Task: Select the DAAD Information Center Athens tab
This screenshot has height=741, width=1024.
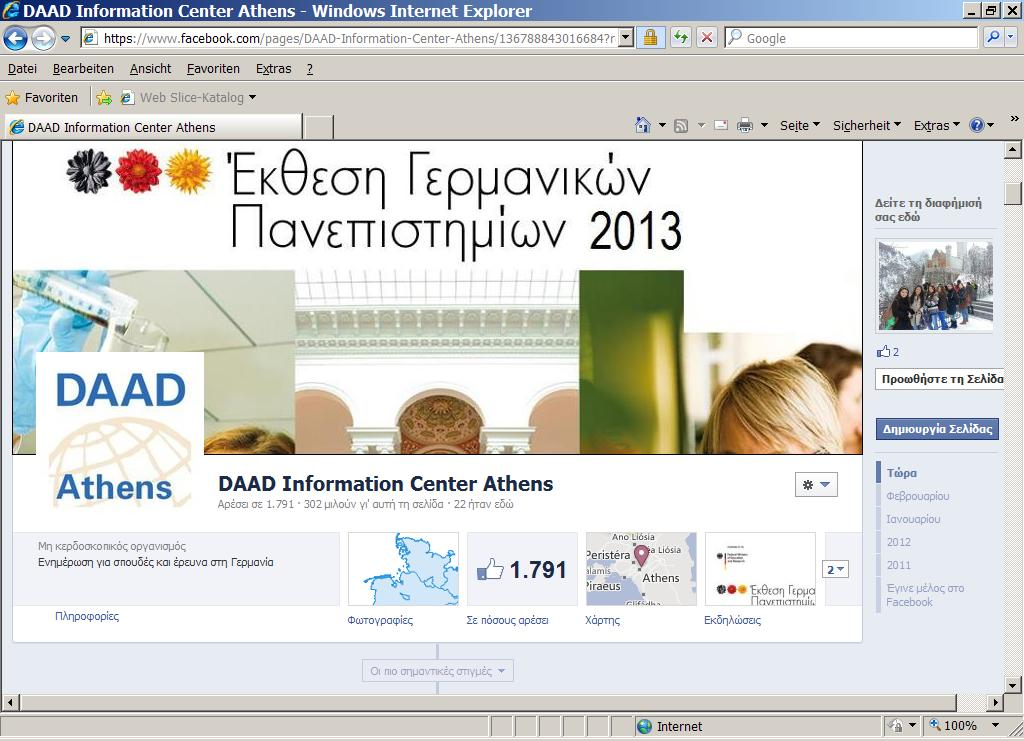Action: 154,127
